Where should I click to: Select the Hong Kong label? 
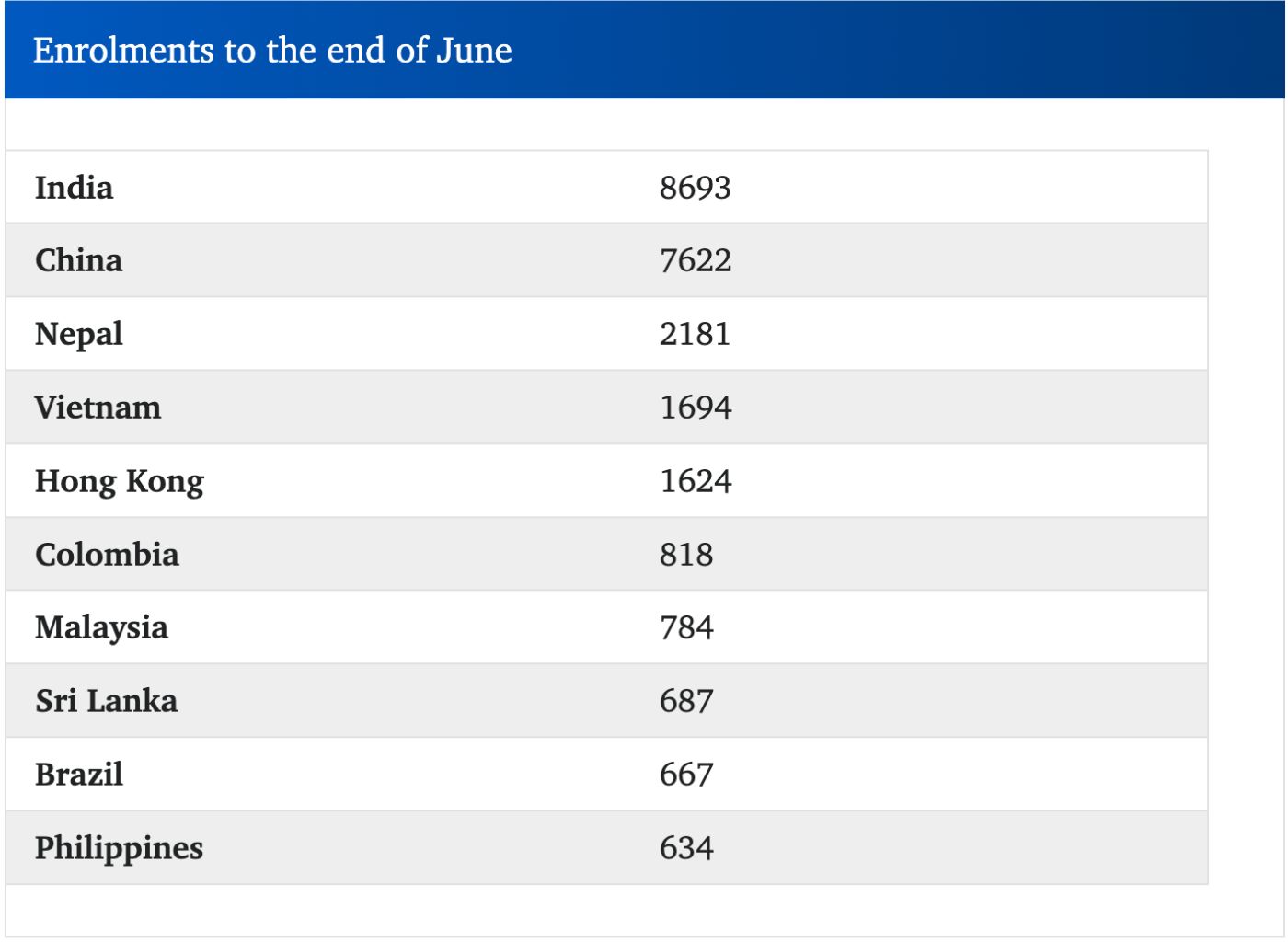[120, 481]
